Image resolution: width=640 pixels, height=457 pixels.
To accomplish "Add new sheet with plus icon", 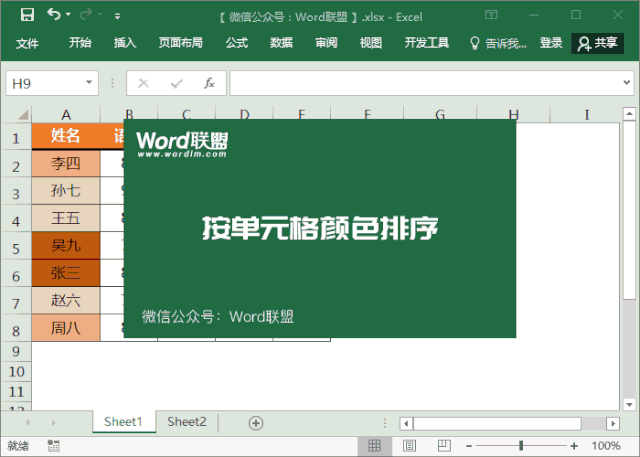I will pos(256,423).
